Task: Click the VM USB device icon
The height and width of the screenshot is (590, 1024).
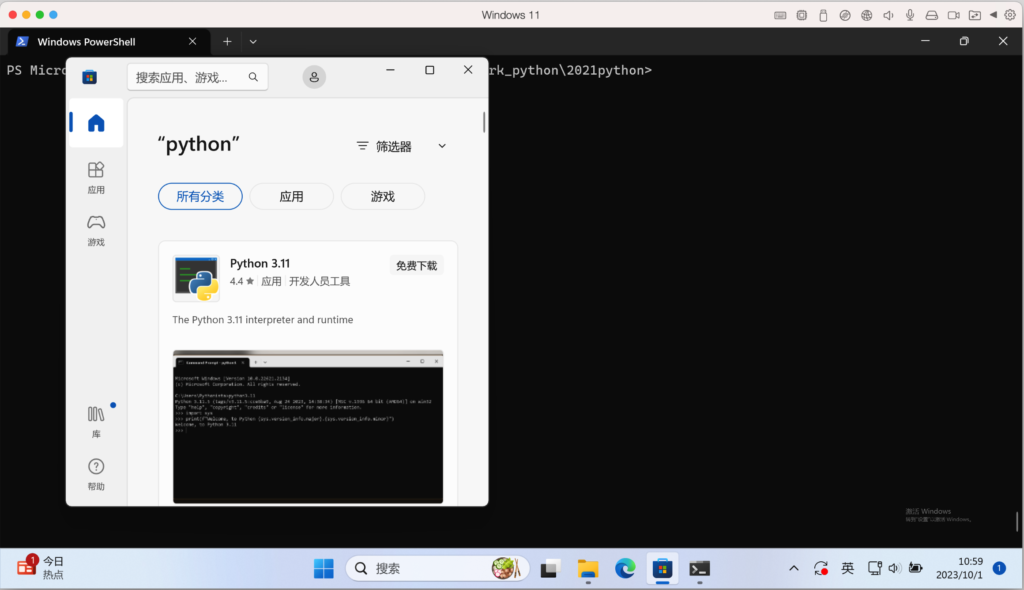Action: click(824, 15)
